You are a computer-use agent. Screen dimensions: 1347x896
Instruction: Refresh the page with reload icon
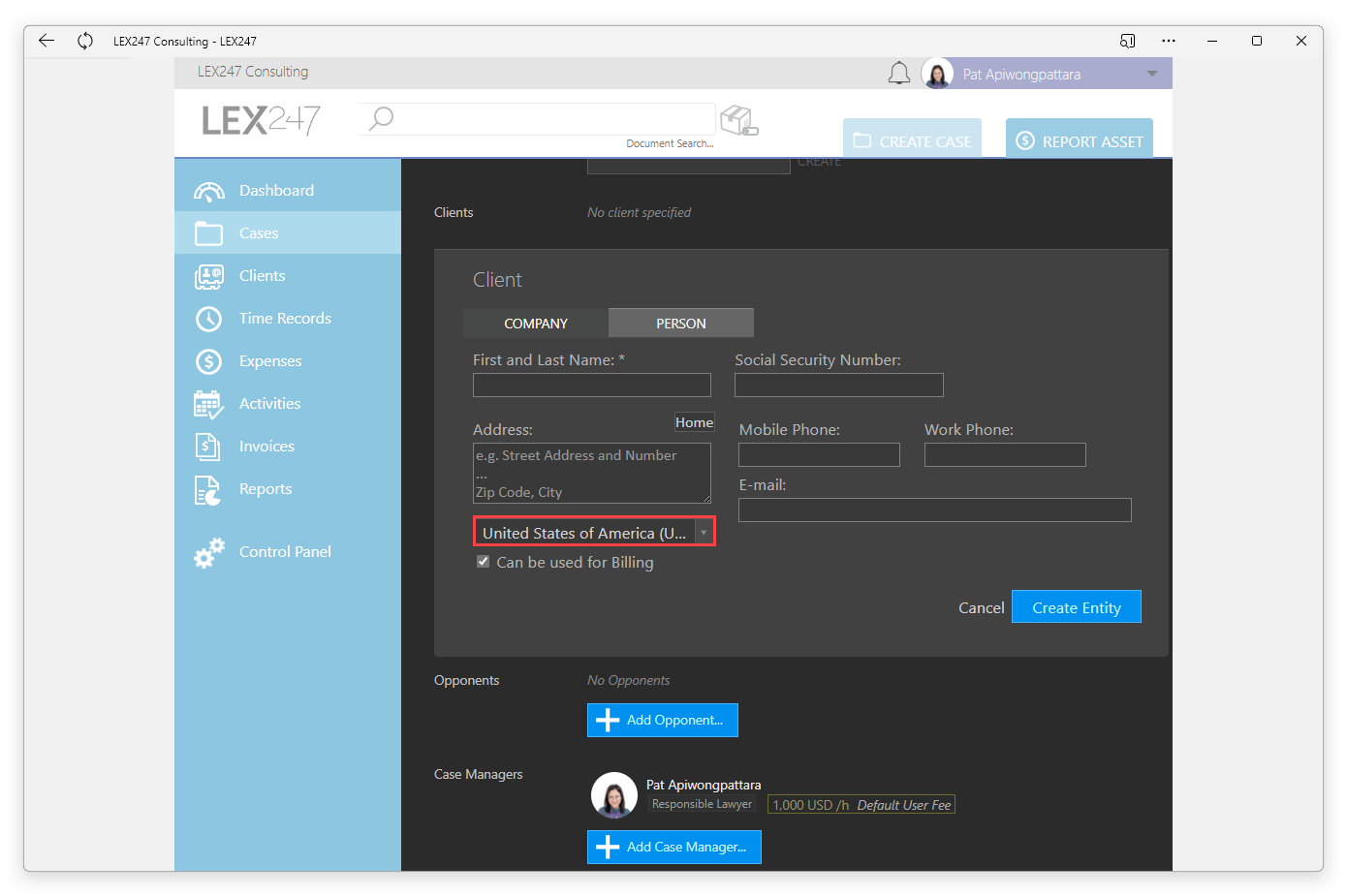tap(85, 41)
